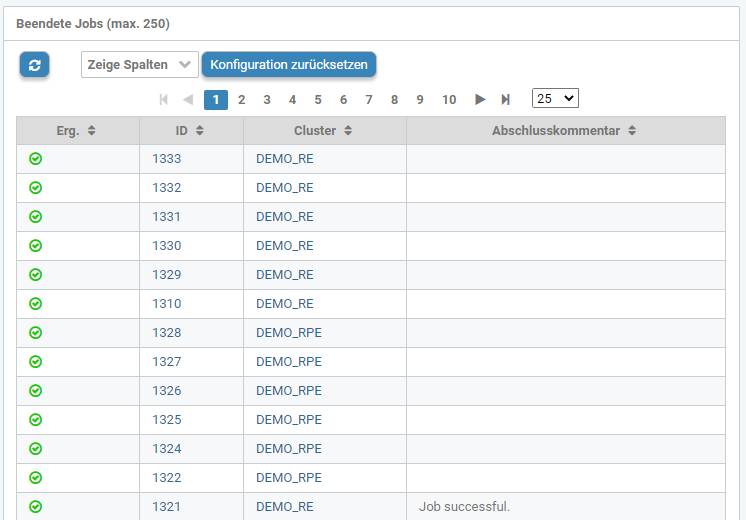Sort by Cluster column sort icon

pyautogui.click(x=346, y=131)
